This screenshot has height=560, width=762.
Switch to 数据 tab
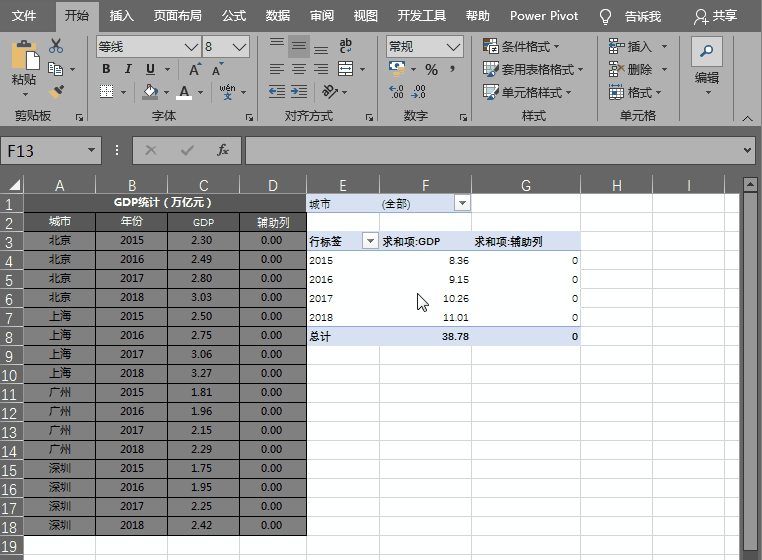(x=277, y=16)
